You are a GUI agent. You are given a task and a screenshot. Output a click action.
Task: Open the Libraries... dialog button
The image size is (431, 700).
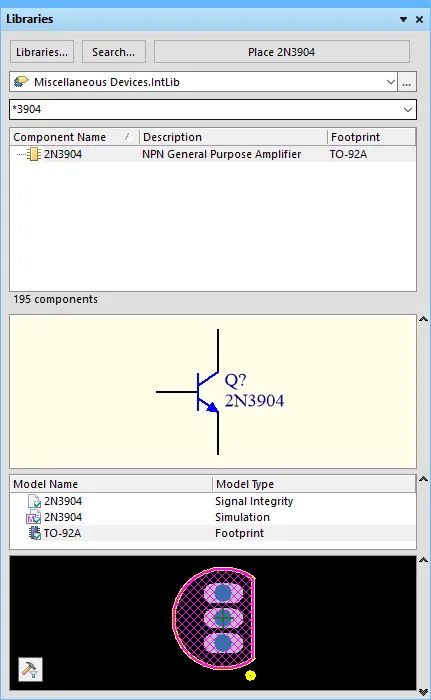(x=42, y=52)
